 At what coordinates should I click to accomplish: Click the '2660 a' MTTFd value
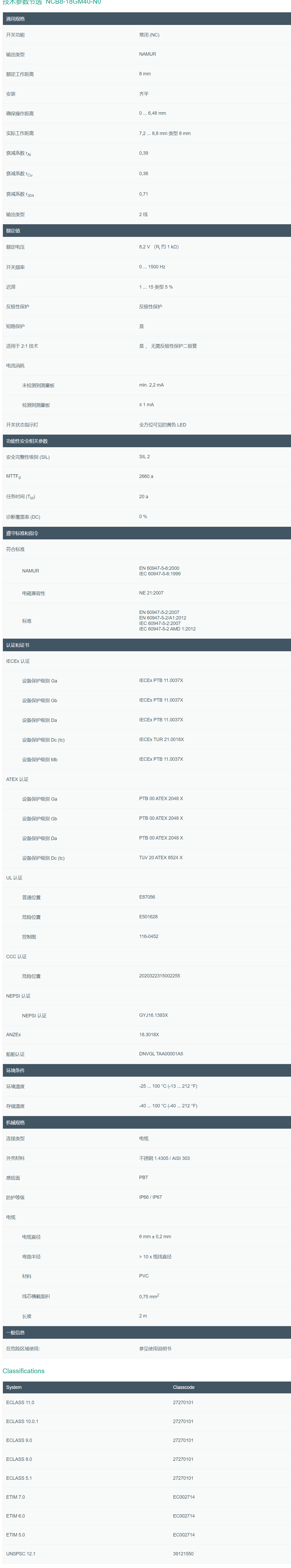[x=146, y=476]
